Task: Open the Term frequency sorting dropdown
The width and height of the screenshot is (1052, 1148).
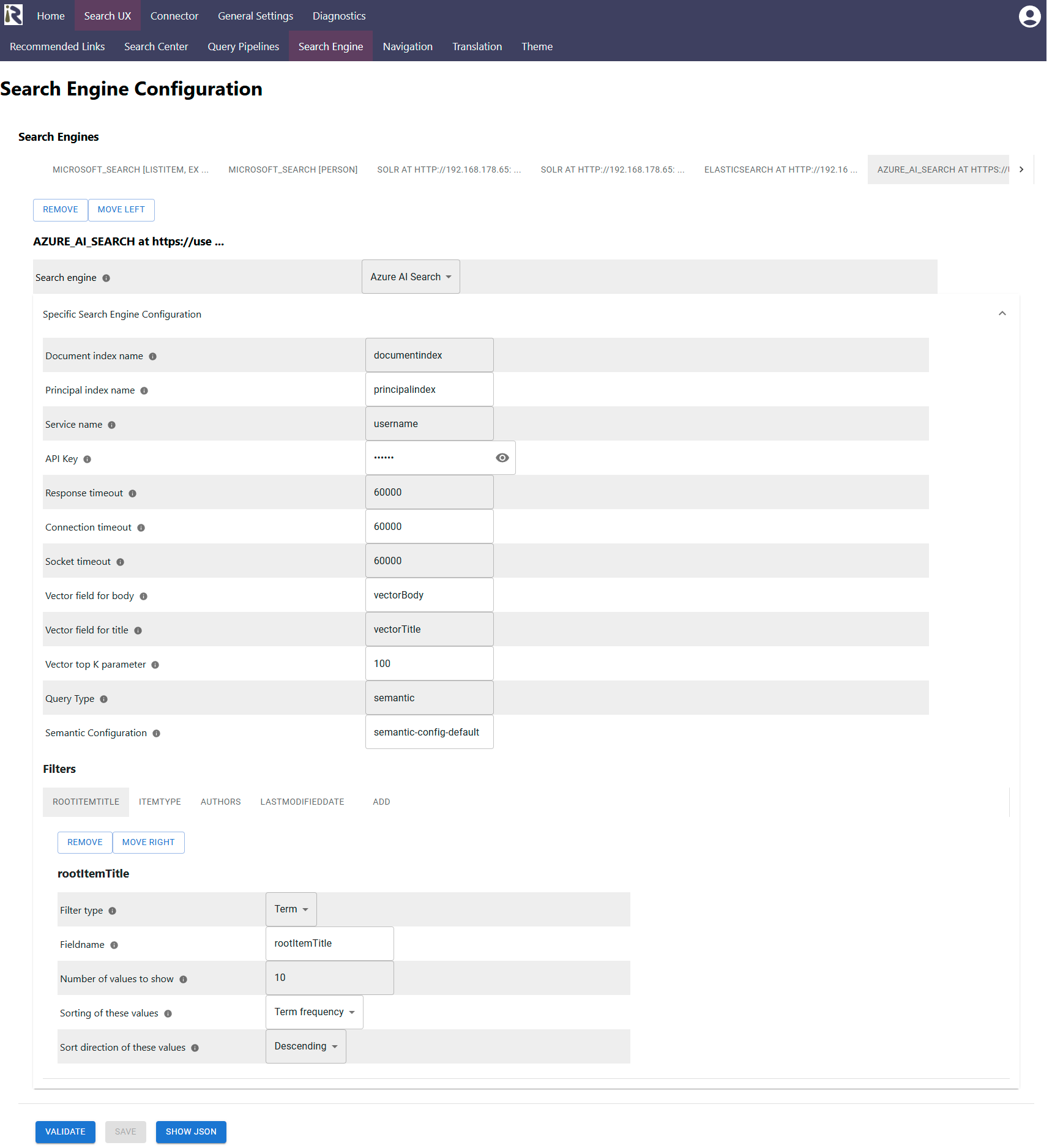Action: pos(315,1012)
